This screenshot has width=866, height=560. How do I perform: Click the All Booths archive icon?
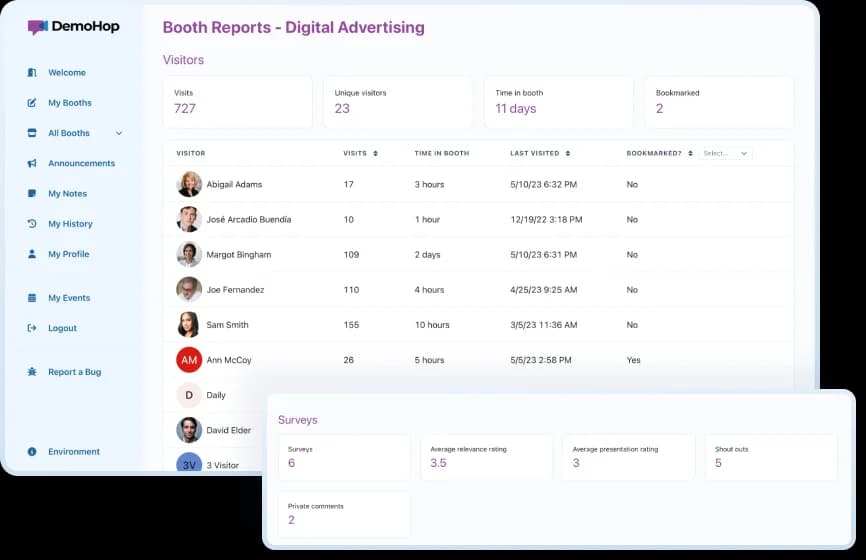[x=32, y=133]
